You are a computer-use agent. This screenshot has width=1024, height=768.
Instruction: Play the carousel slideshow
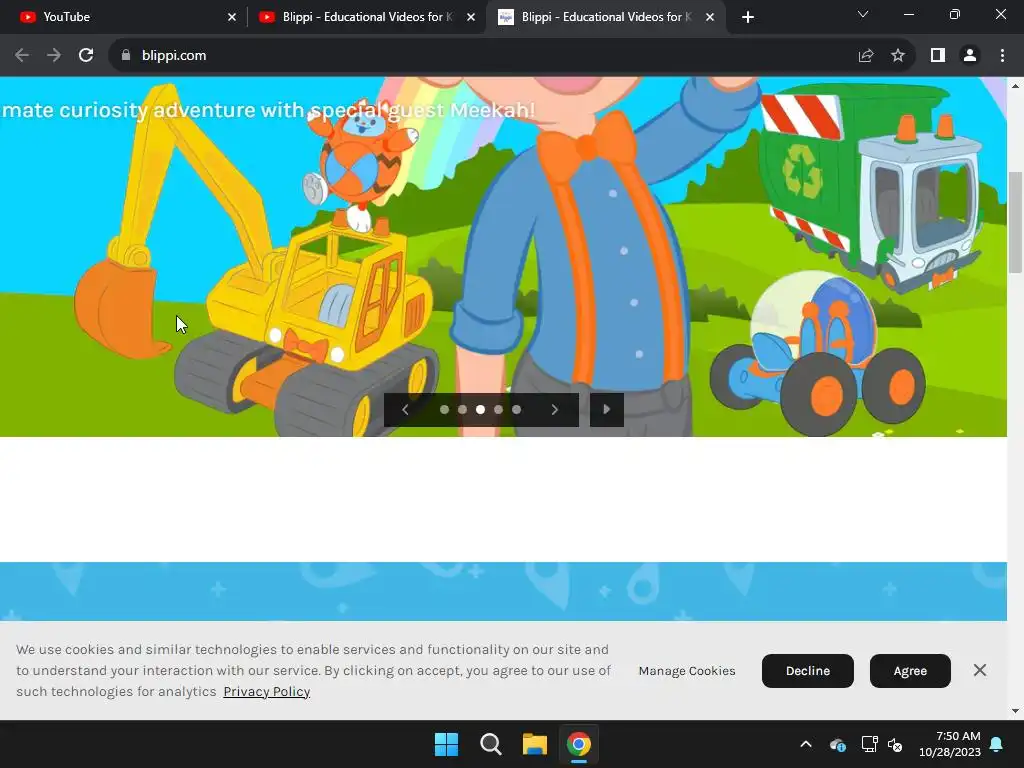coord(607,409)
